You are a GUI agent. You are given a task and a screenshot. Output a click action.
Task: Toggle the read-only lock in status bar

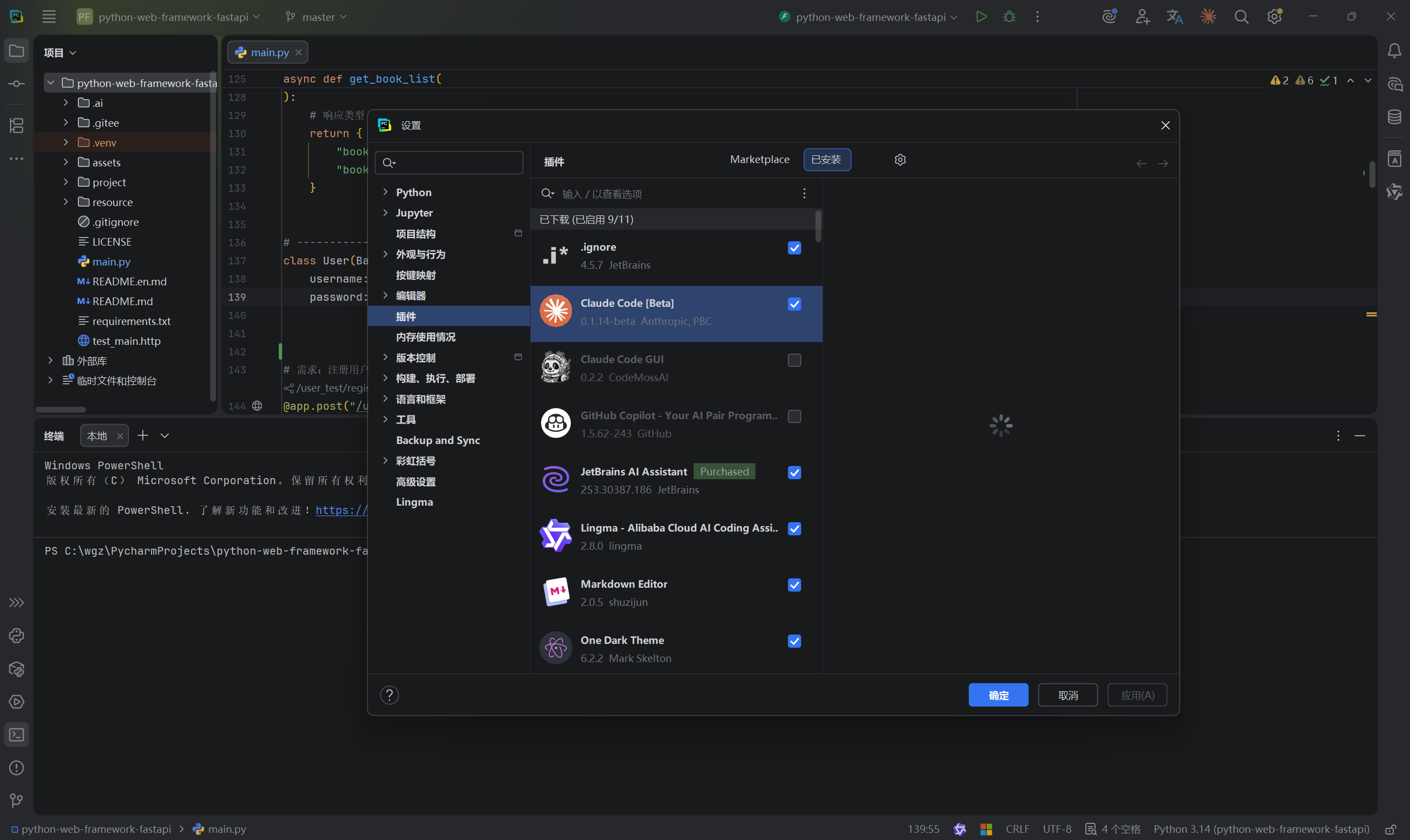coord(1391,829)
